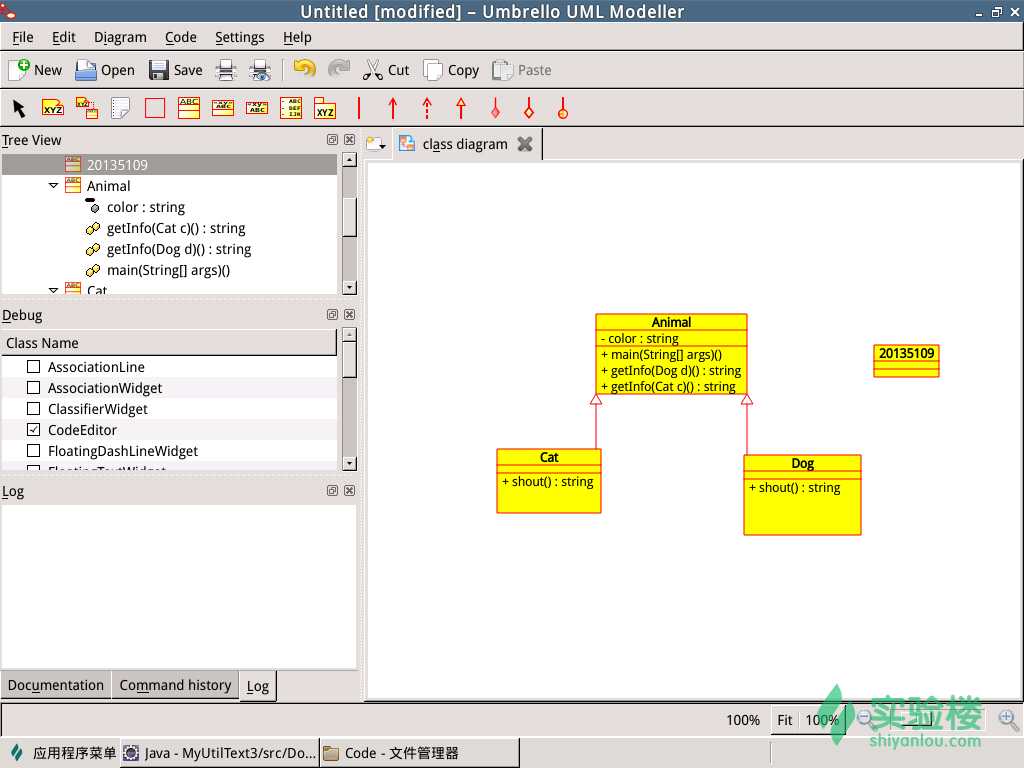
Task: Select the Package tool
Action: [x=325, y=108]
